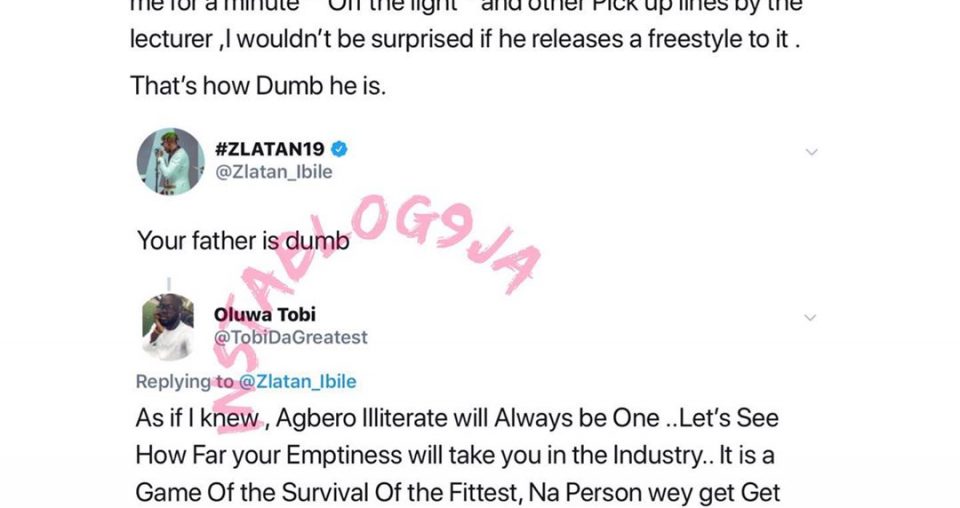
Task: Open the @Zlatan_Ibile handle under #ZLATAN19
Action: click(274, 172)
